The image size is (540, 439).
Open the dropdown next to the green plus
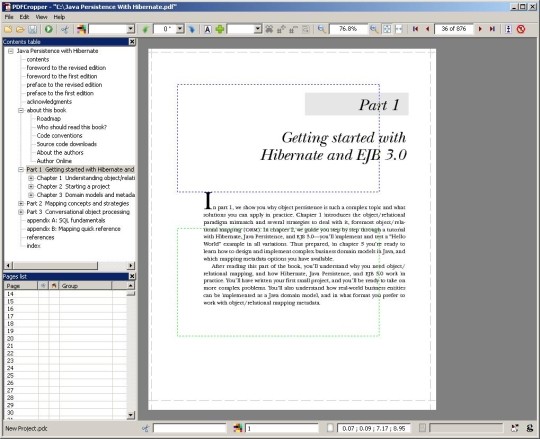258,29
